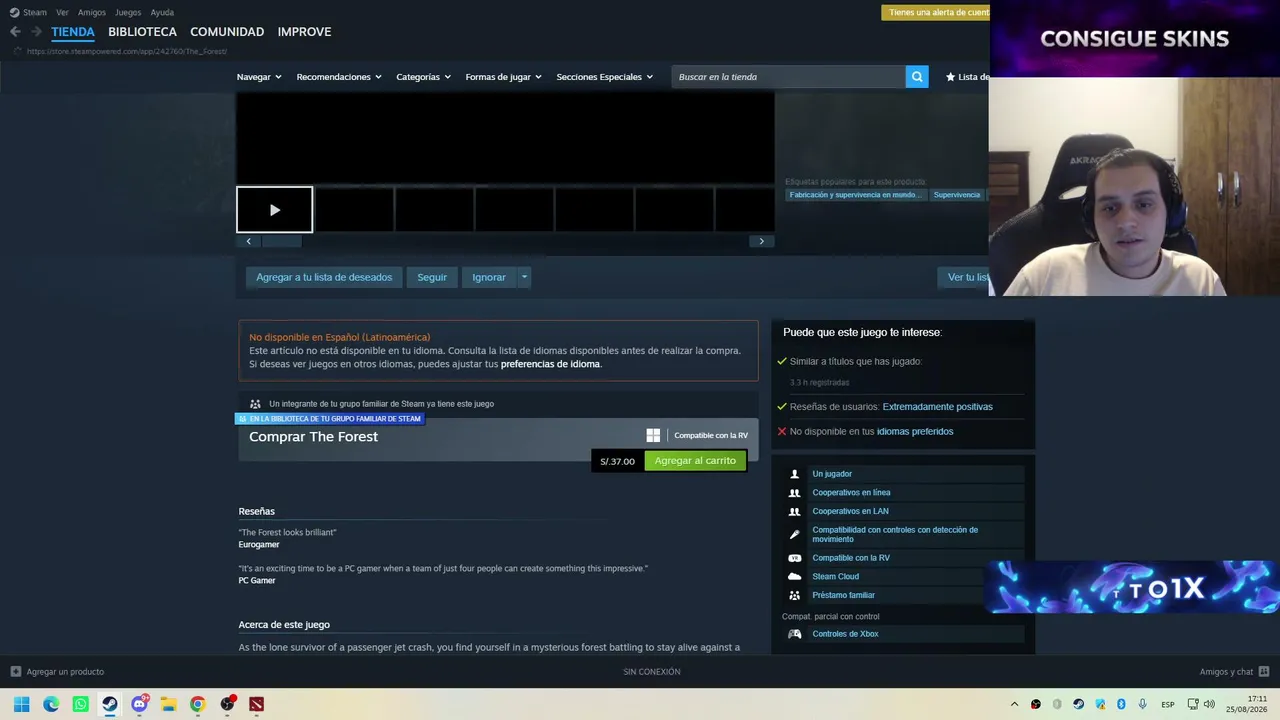Click the Préstamo familiar link
The height and width of the screenshot is (720, 1280).
[844, 596]
